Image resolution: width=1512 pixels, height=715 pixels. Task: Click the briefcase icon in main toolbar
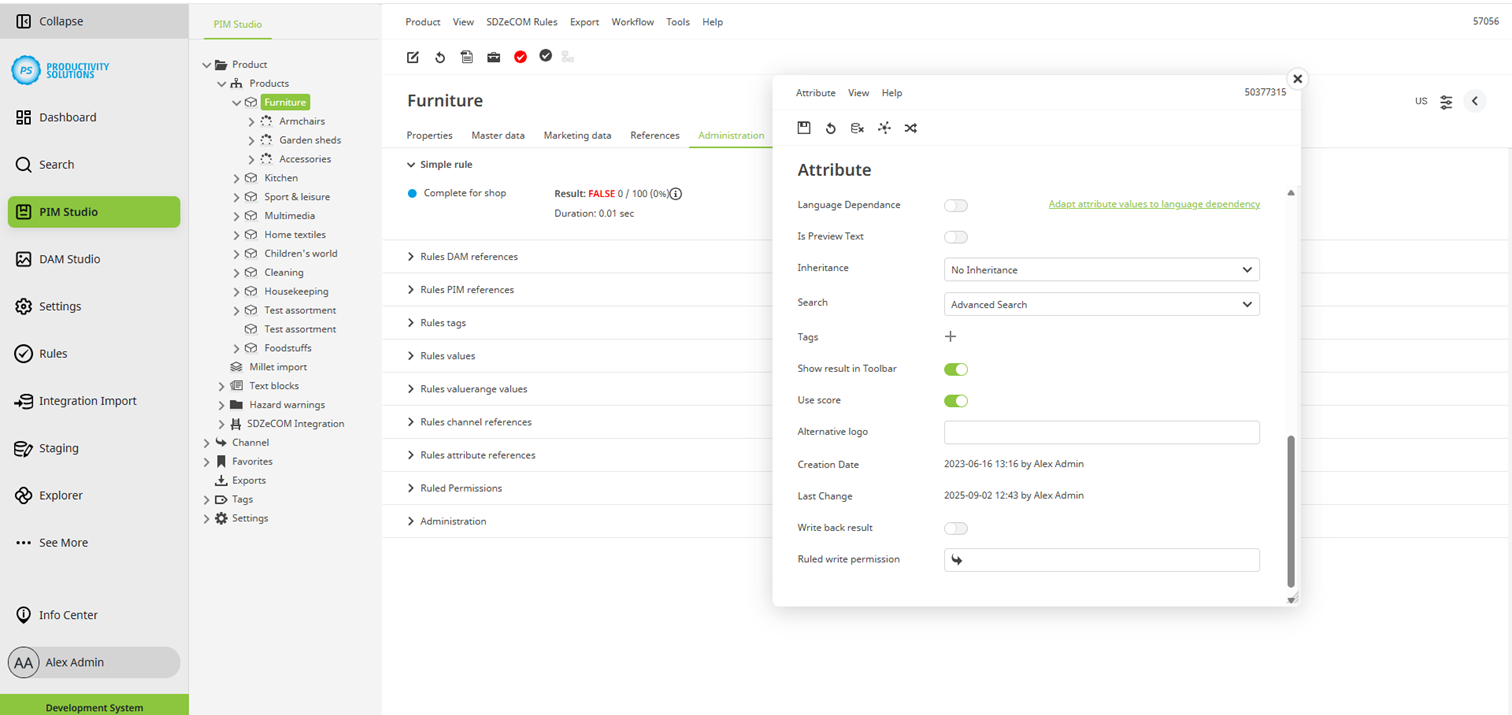pos(494,57)
